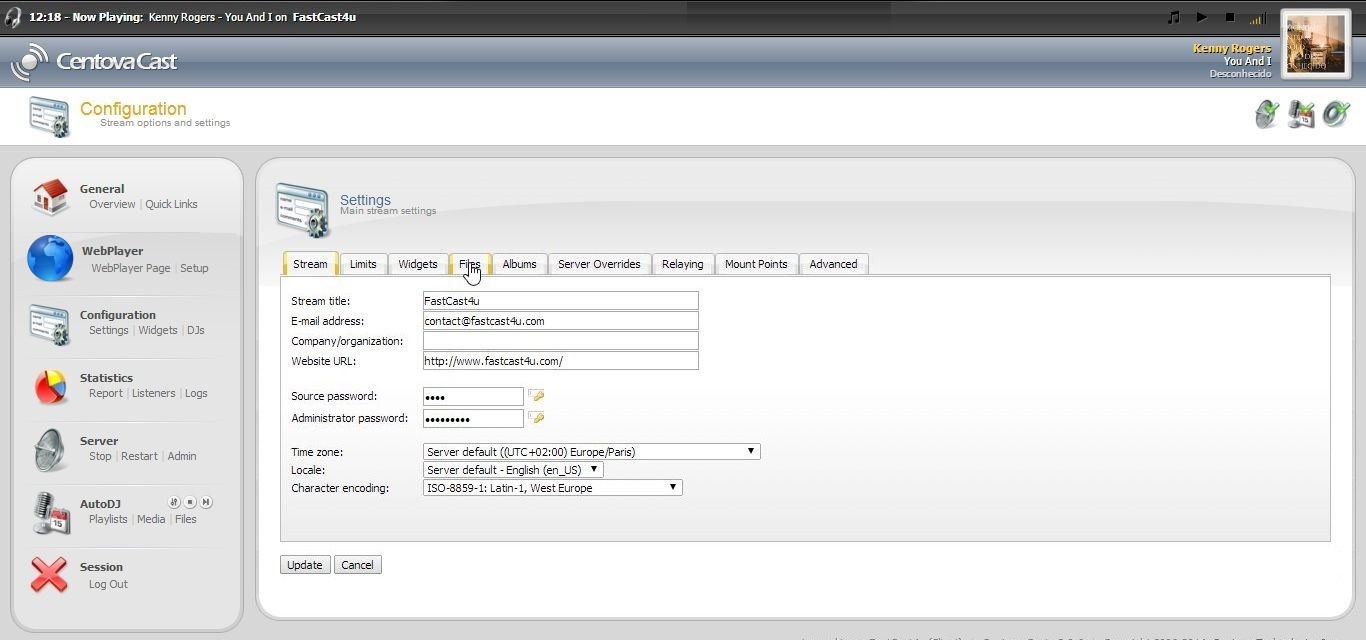Image resolution: width=1366 pixels, height=640 pixels.
Task: Click the Configuration header icon
Action: tap(49, 116)
